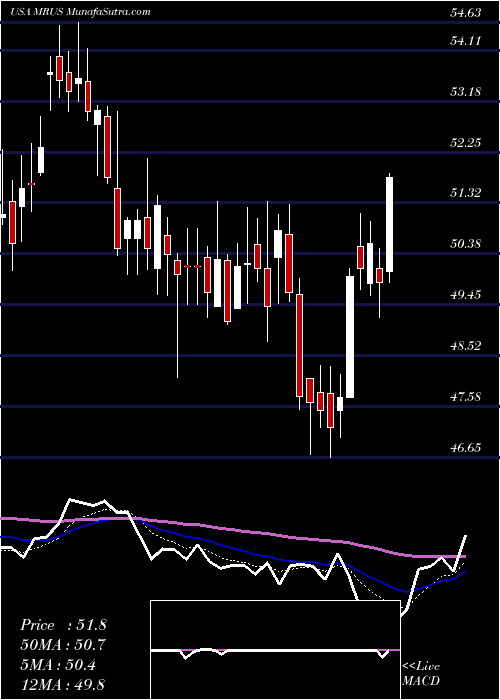Screen dimensions: 500x700
Task: Click the 'Price : 51.8' readout
Action: 63,625
